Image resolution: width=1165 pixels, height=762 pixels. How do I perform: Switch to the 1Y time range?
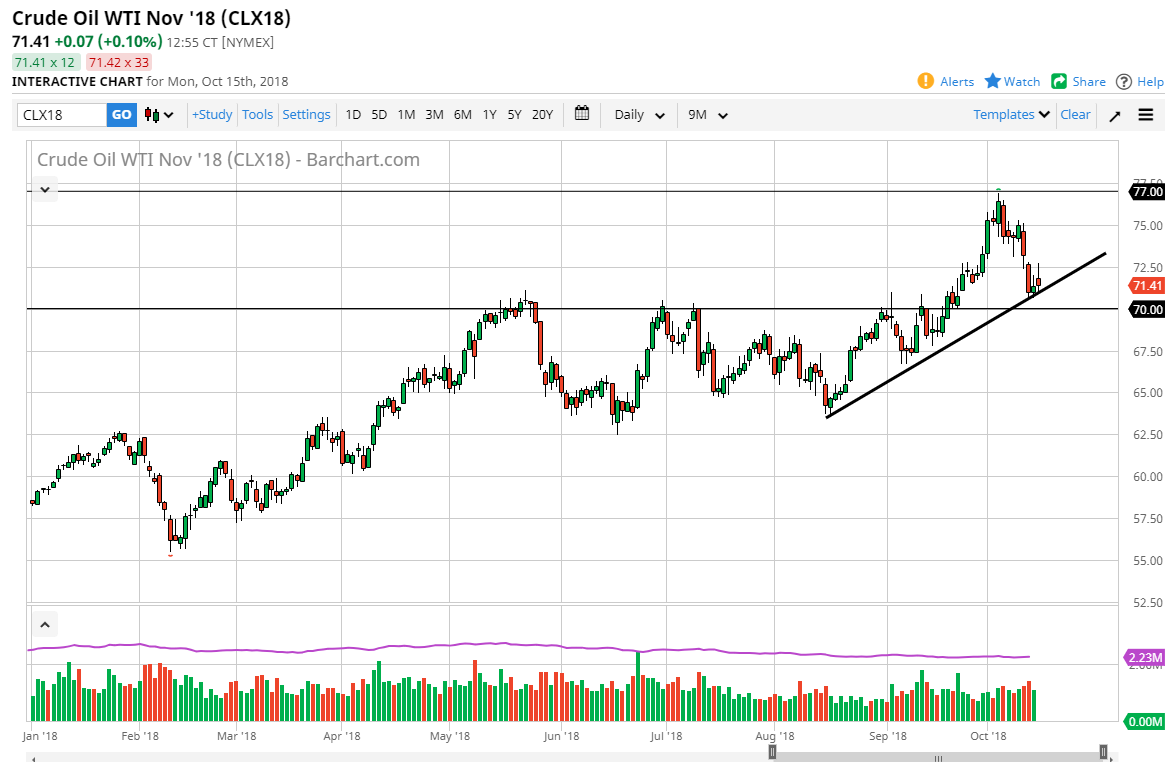coord(489,114)
